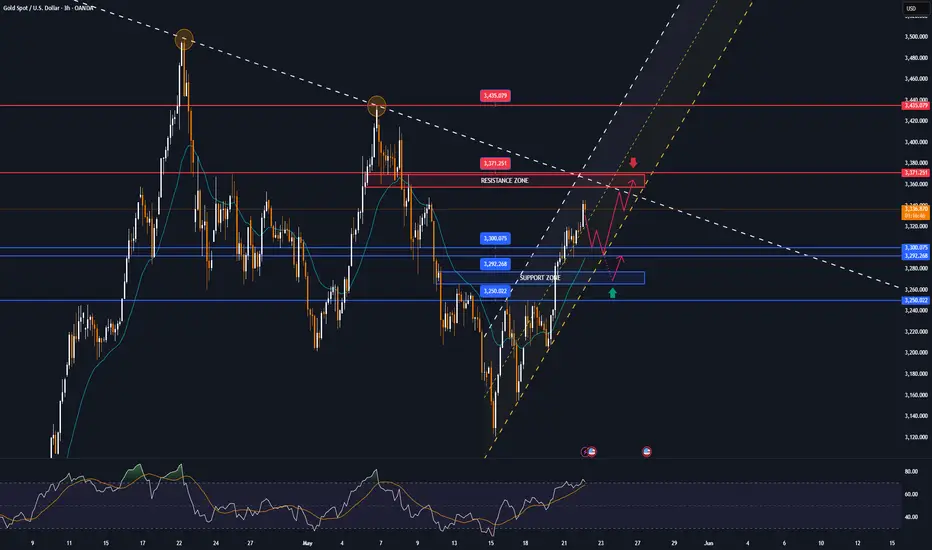Select the orange circle marker on the highest peak

184,39
